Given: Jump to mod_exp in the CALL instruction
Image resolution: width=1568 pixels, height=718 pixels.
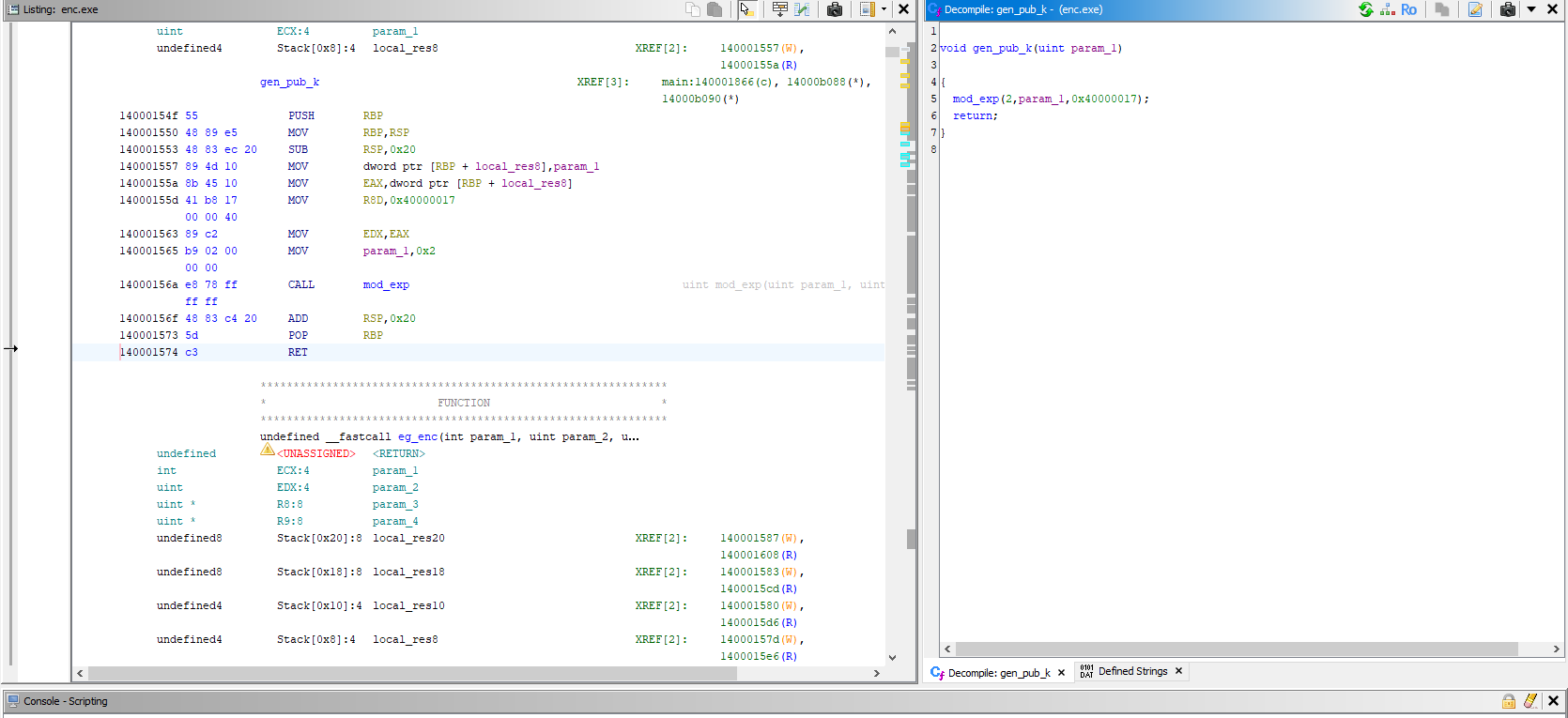Looking at the screenshot, I should click(x=386, y=285).
